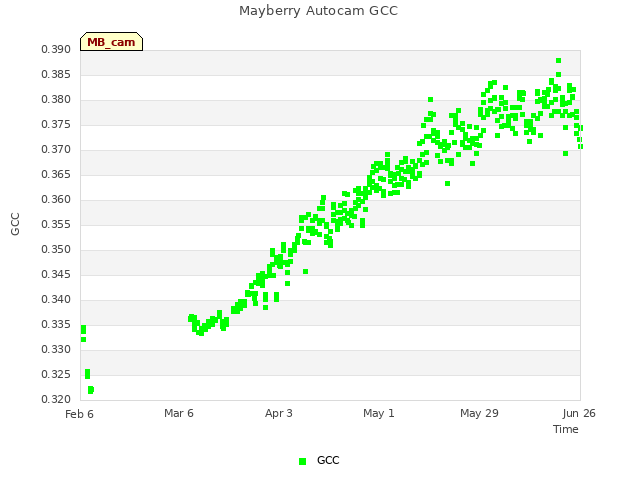Click the Jun 26 x-axis label

click(579, 413)
